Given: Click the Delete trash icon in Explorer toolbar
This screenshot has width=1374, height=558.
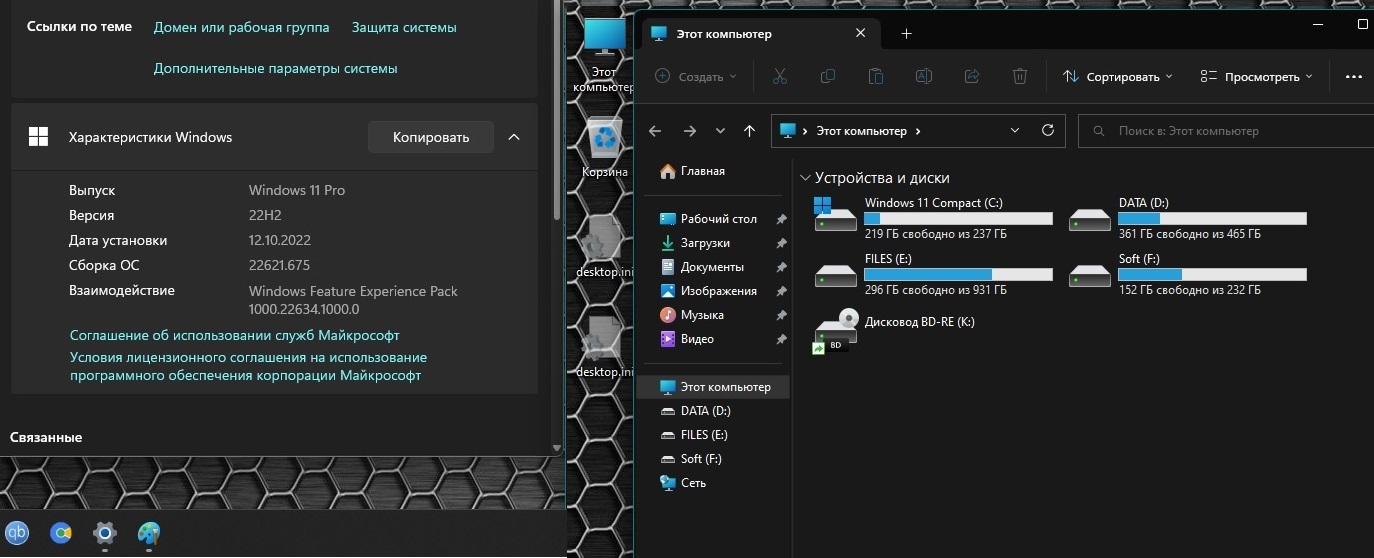Looking at the screenshot, I should pyautogui.click(x=1019, y=76).
